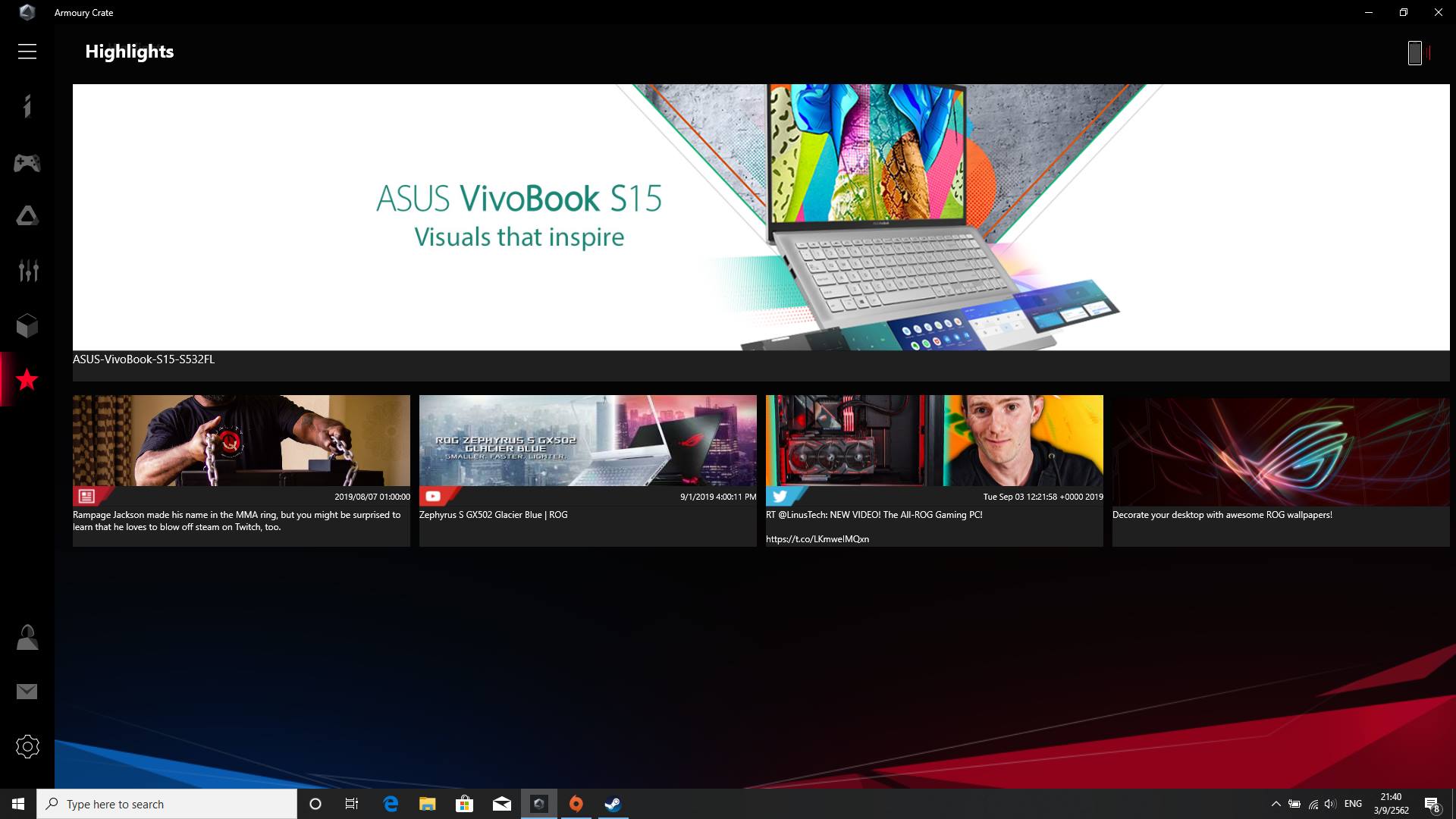This screenshot has height=819, width=1456.
Task: Restore down the Armoury Crate window
Action: 1404,12
